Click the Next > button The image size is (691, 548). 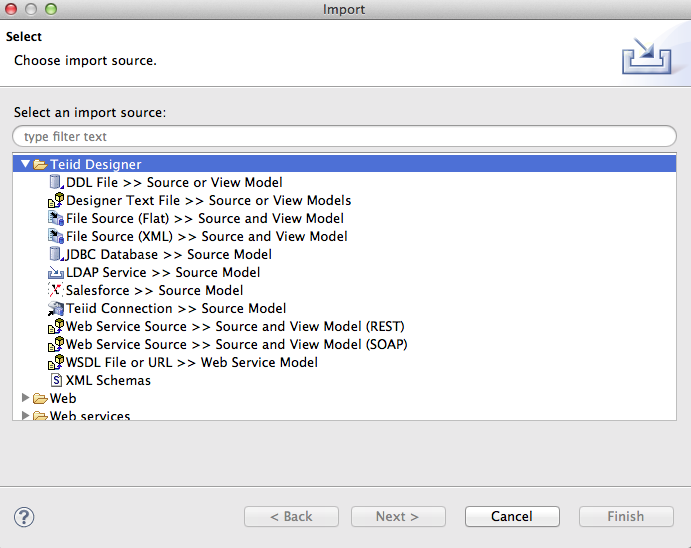point(397,516)
